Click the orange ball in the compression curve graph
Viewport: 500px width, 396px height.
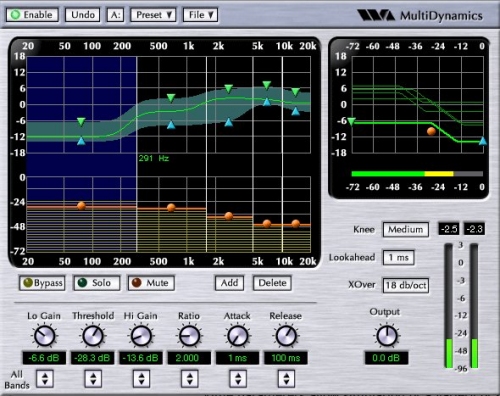431,131
